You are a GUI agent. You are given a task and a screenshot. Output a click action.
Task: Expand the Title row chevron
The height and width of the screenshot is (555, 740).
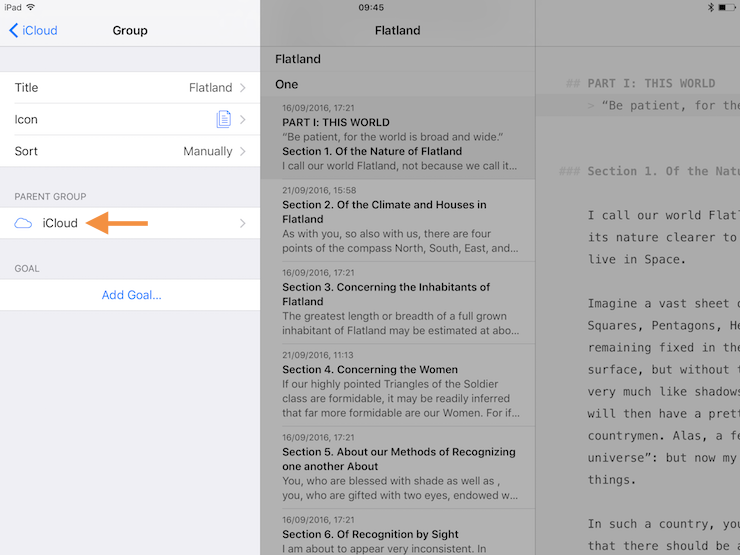(243, 88)
